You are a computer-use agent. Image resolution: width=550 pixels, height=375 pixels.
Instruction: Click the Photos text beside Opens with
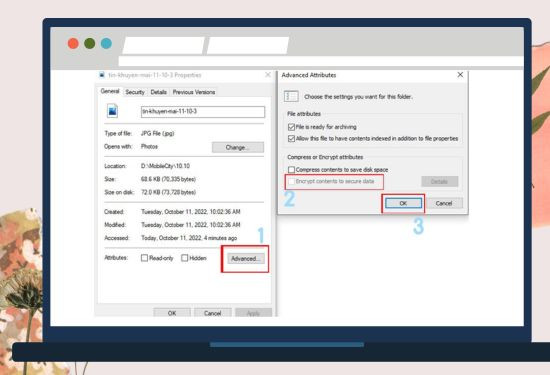coord(149,147)
